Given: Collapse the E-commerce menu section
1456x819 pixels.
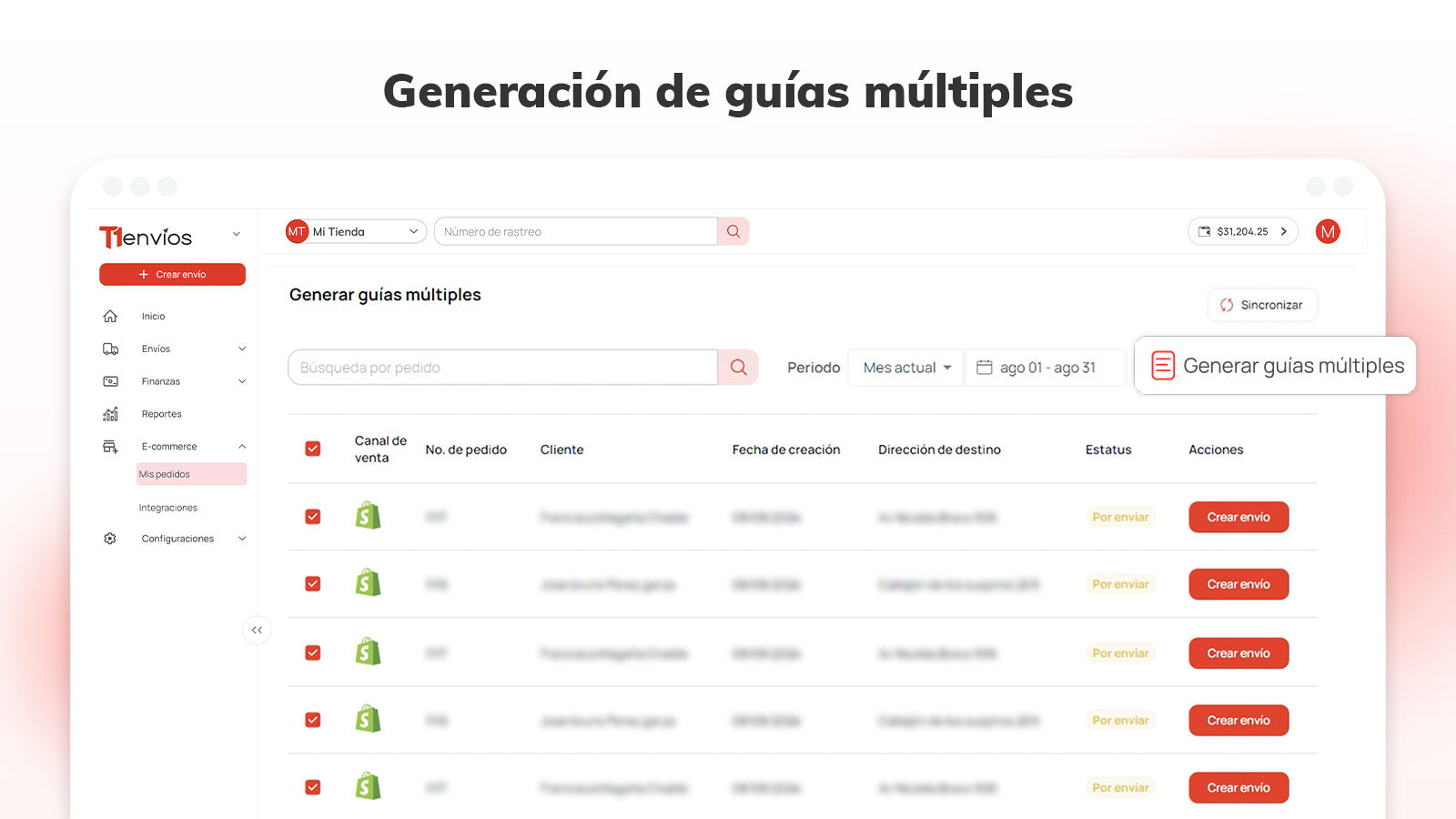Looking at the screenshot, I should (x=241, y=447).
